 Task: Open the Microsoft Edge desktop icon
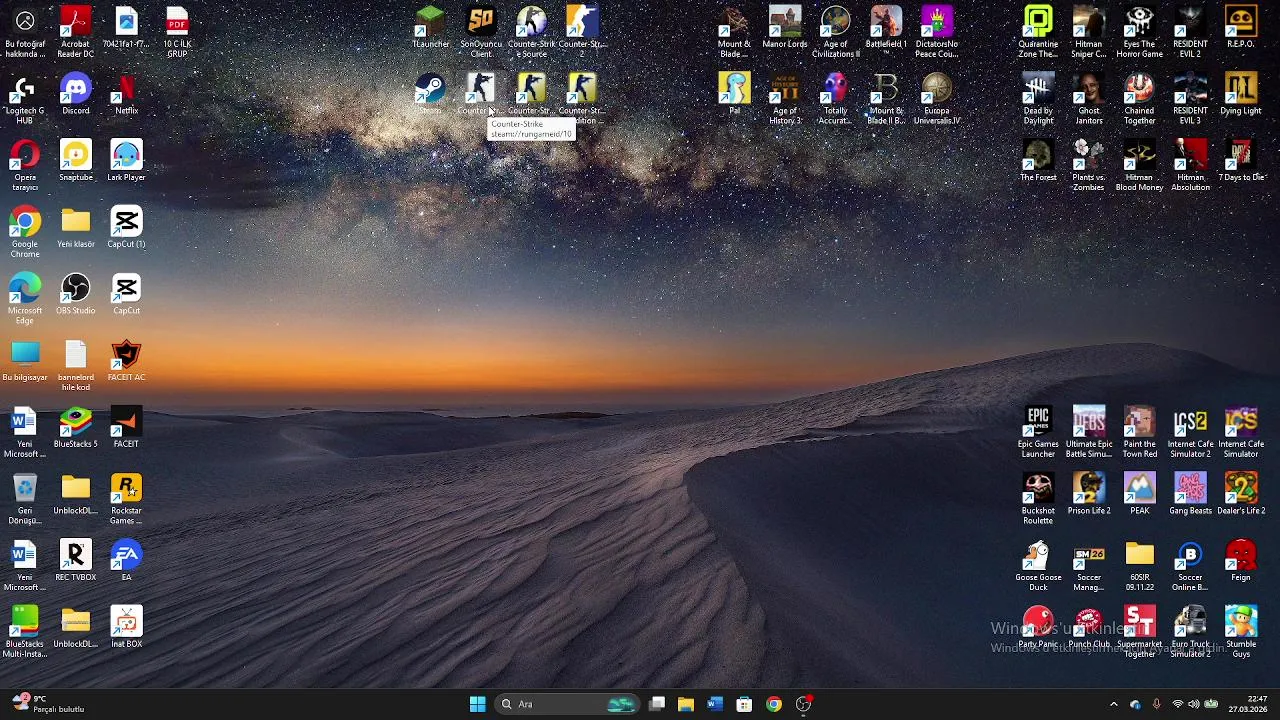[25, 299]
